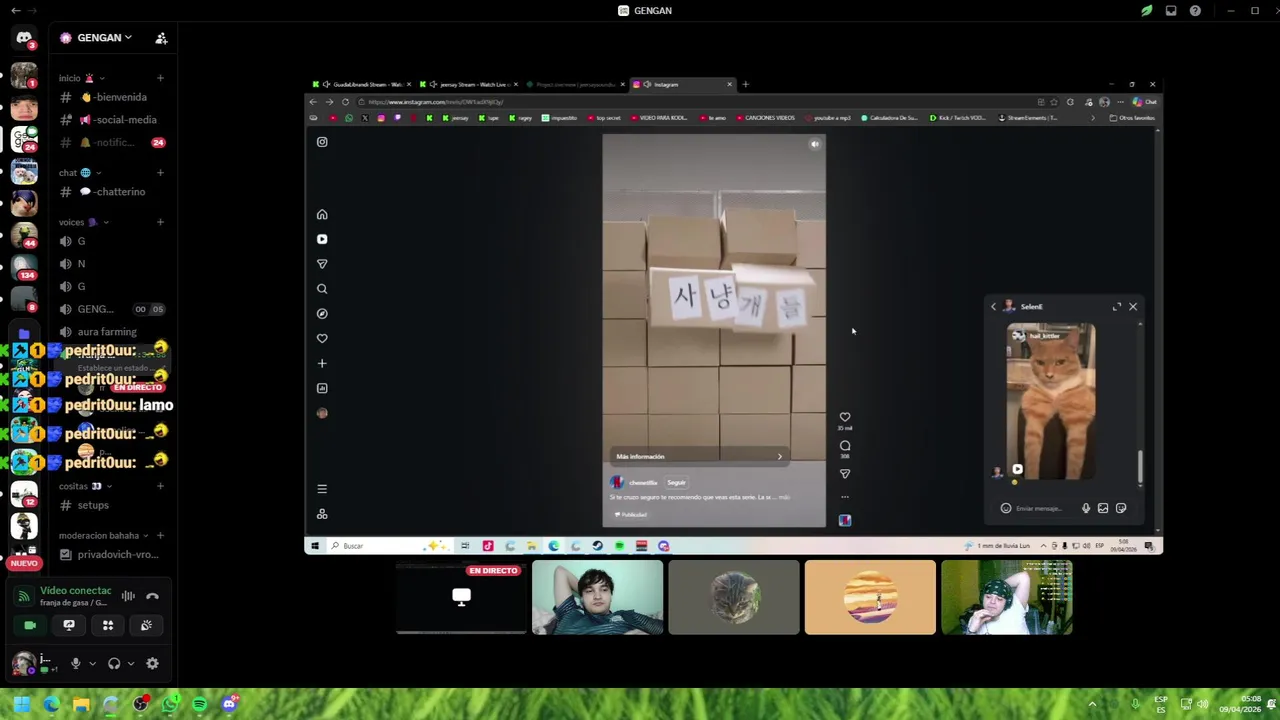Join the aura farming voice channel

tap(113, 332)
